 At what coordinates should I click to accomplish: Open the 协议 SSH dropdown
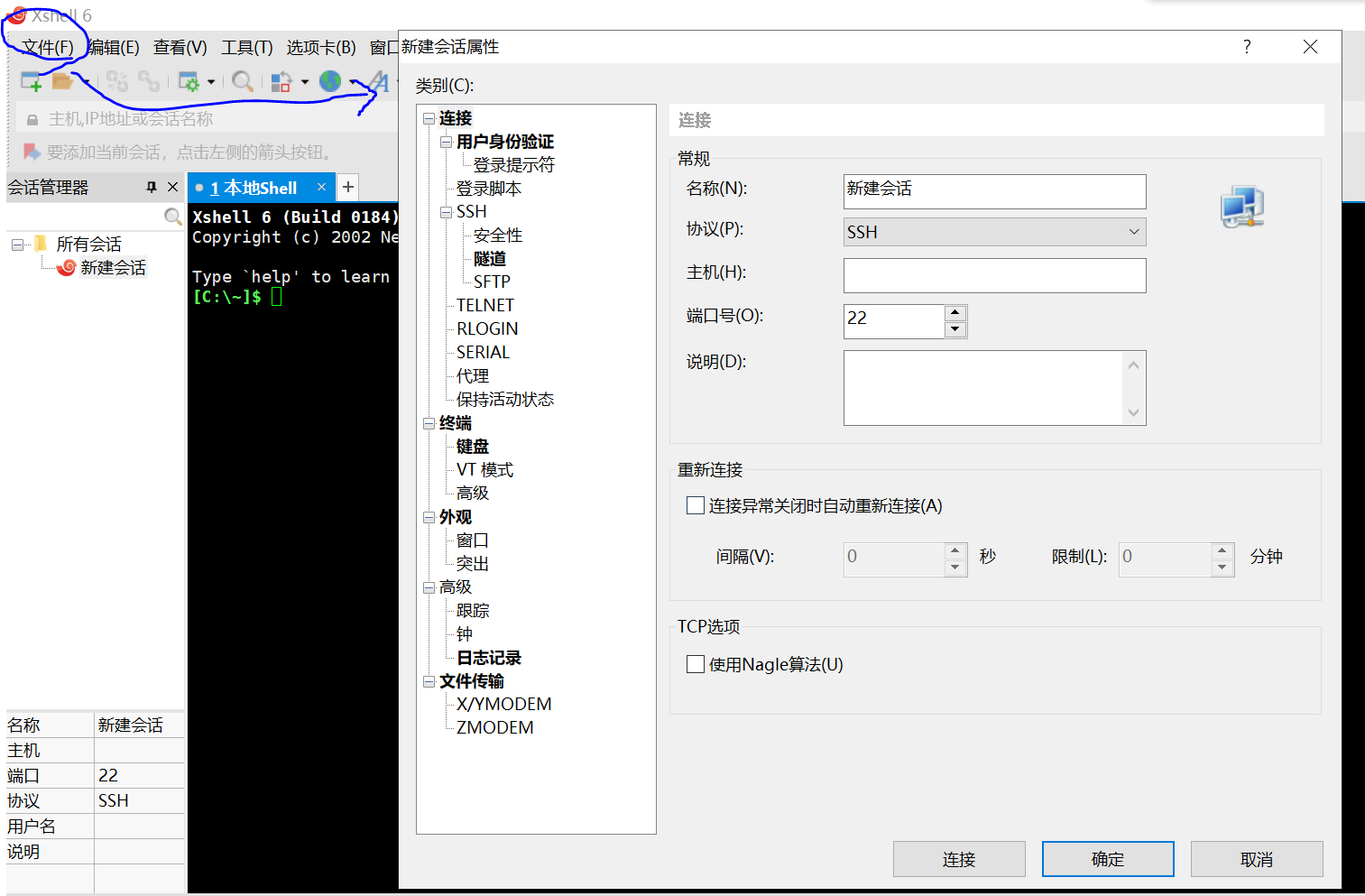point(1133,232)
